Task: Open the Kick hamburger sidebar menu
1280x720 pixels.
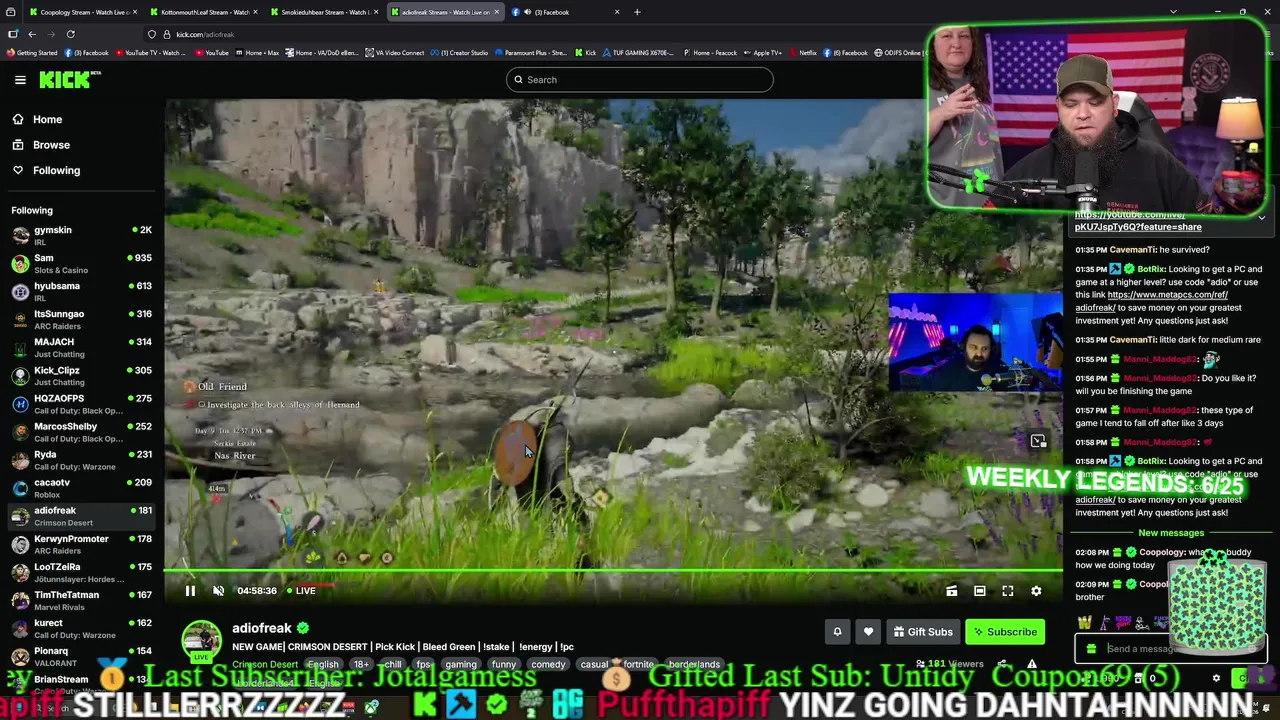Action: coord(20,80)
